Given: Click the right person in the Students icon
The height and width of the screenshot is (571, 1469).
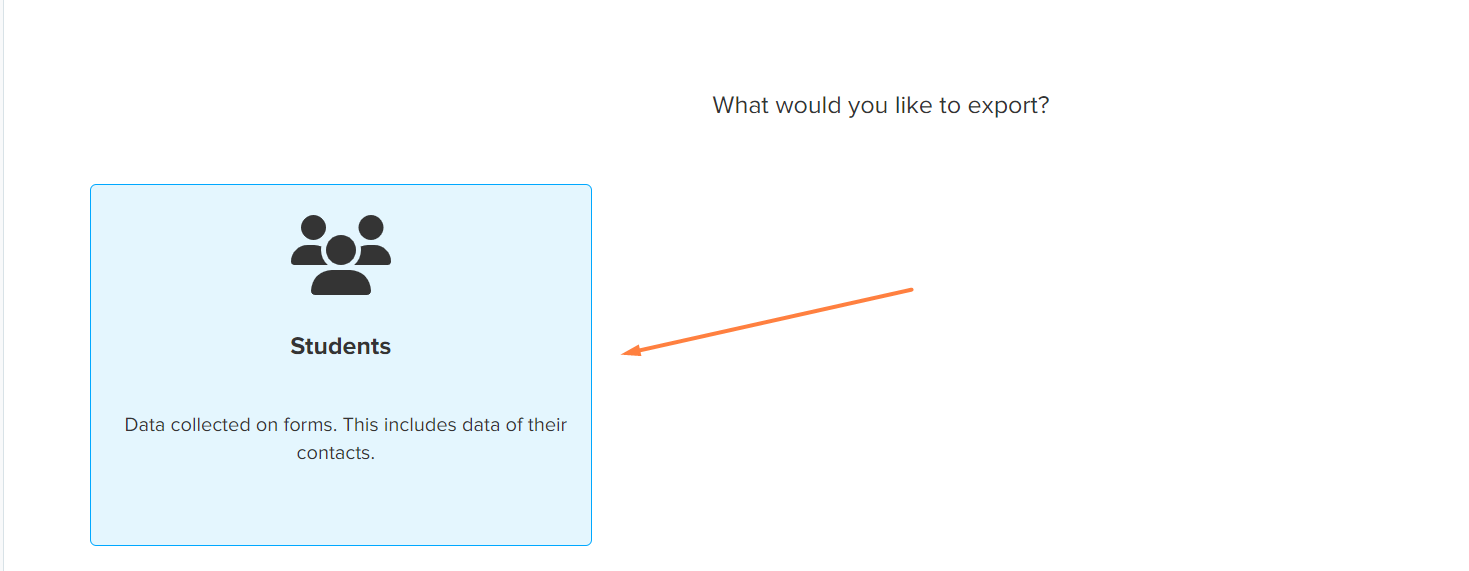Looking at the screenshot, I should pos(371,240).
